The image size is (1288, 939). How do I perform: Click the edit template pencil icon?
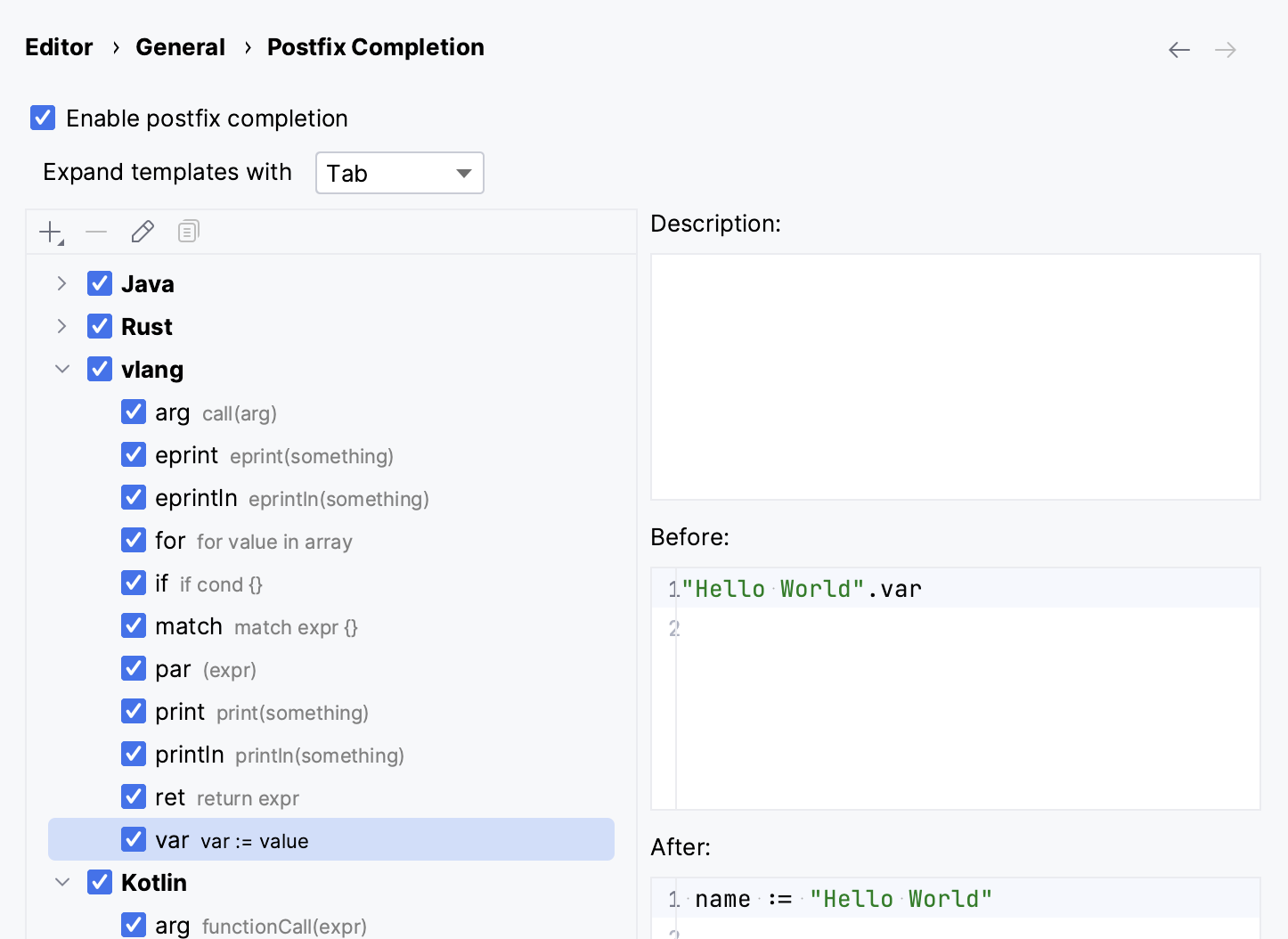(143, 233)
